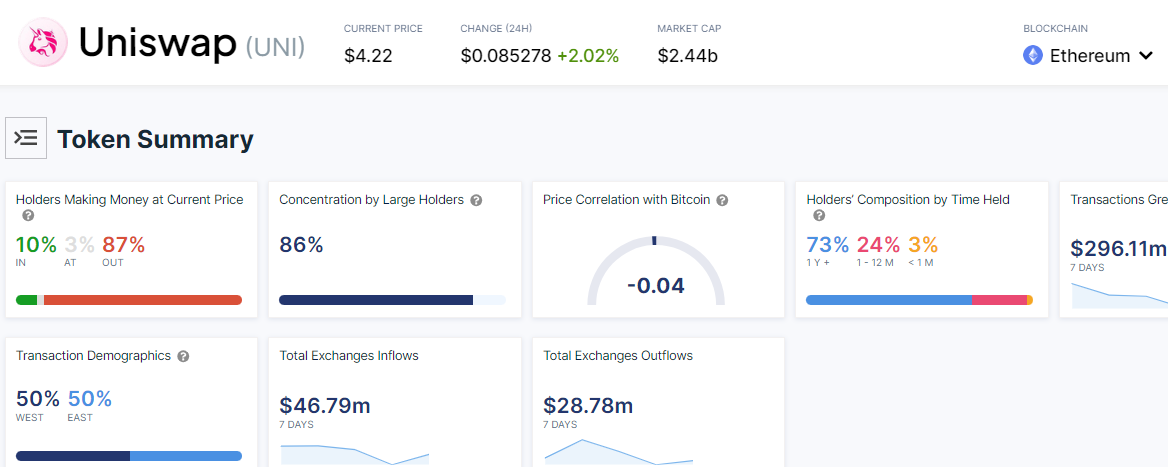The height and width of the screenshot is (467, 1168).
Task: Open help icon for Holders' Composition by Time Held
Action: coord(819,216)
